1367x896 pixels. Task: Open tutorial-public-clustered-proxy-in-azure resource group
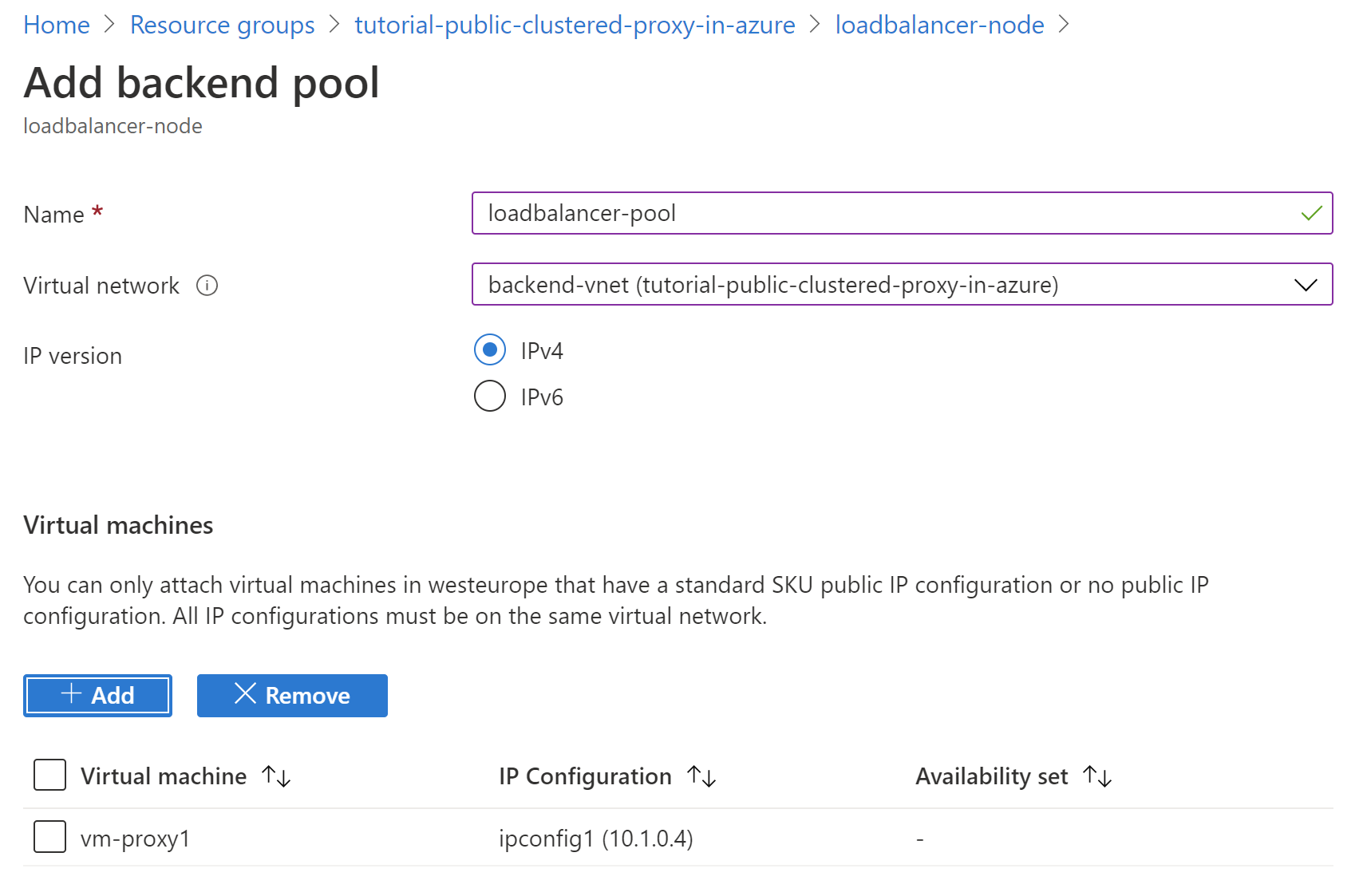[x=575, y=24]
